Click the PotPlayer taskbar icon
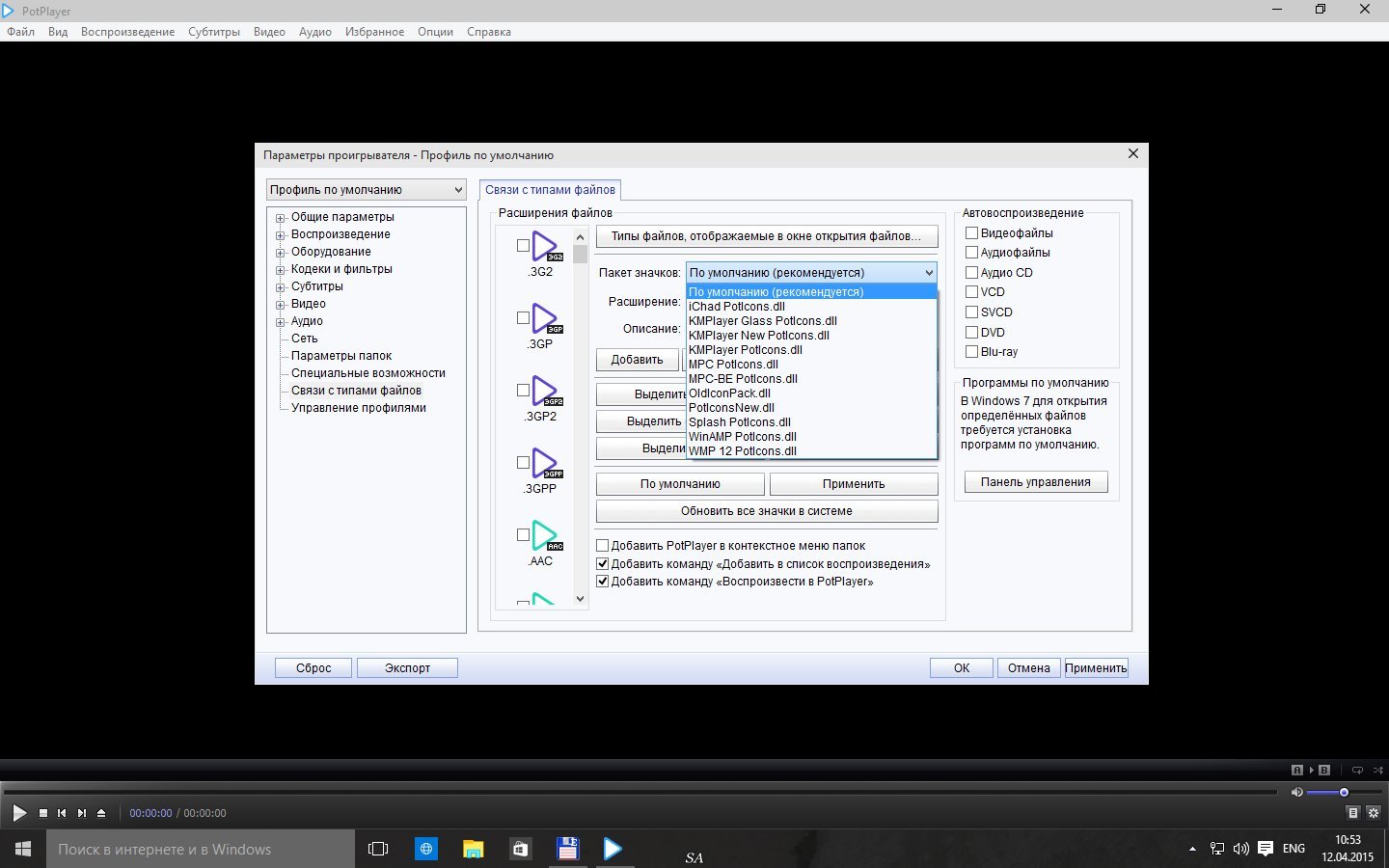This screenshot has width=1389, height=868. click(x=613, y=849)
